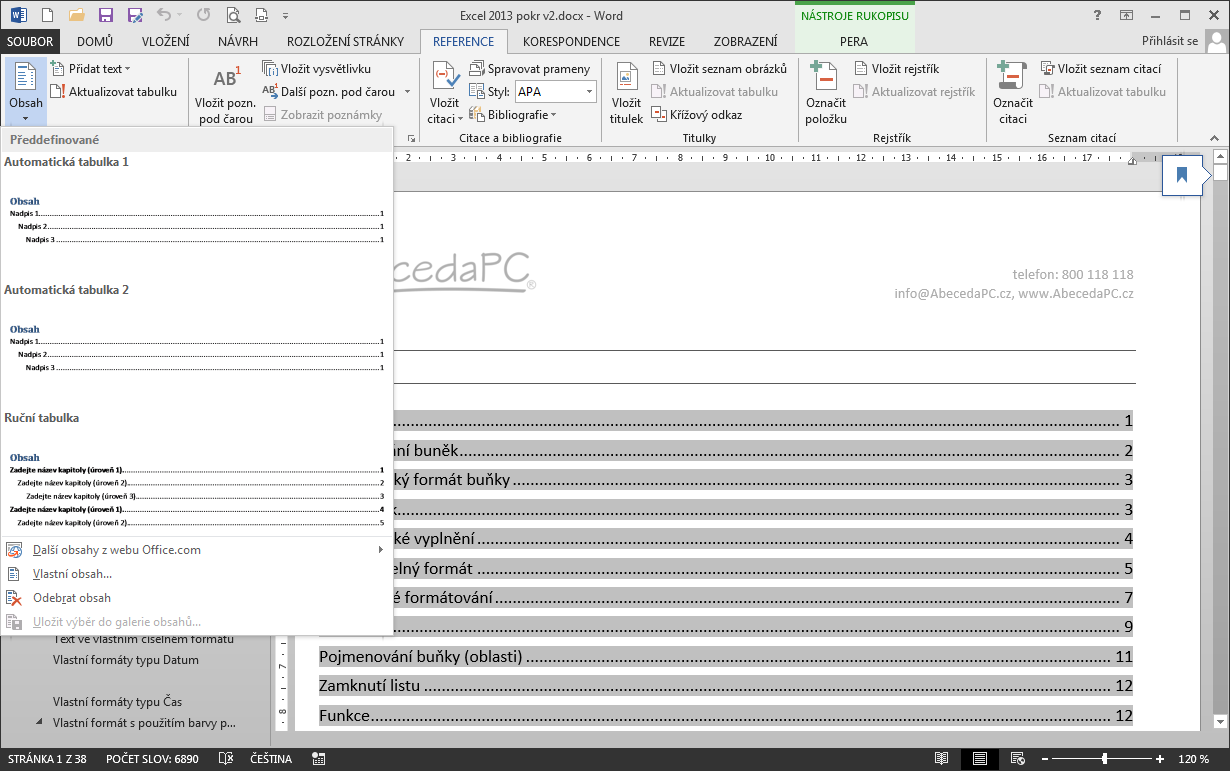Click Křížový odkaz cross-reference
This screenshot has height=771, width=1230.
[x=697, y=115]
